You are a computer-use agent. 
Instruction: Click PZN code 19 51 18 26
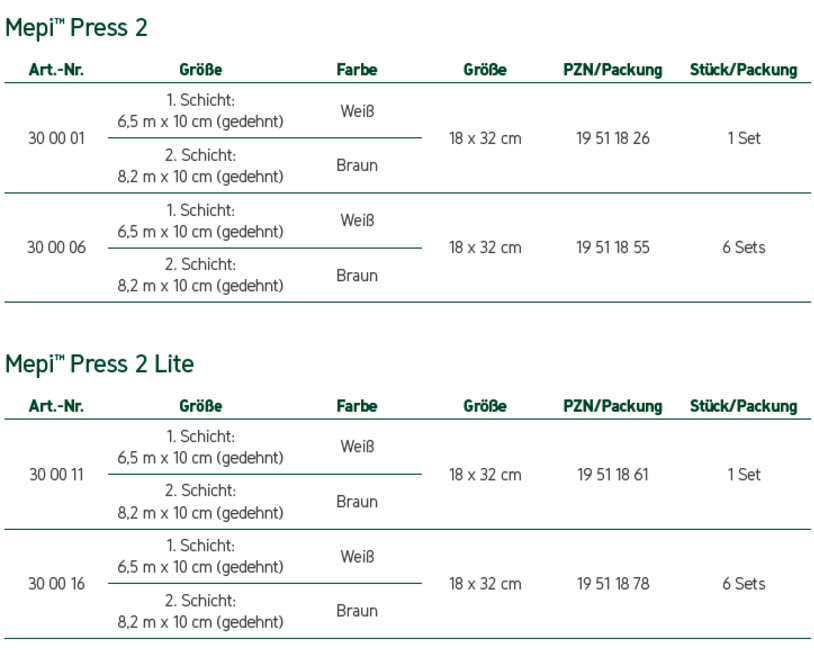click(x=612, y=138)
